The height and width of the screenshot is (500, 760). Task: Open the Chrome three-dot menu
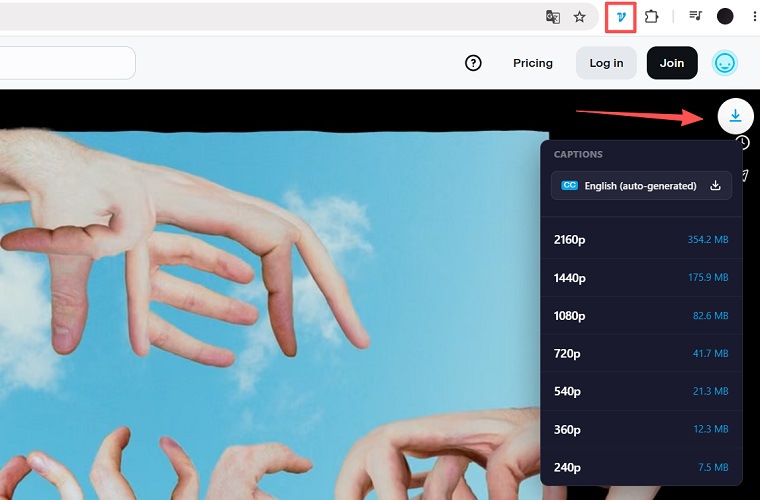(x=755, y=16)
